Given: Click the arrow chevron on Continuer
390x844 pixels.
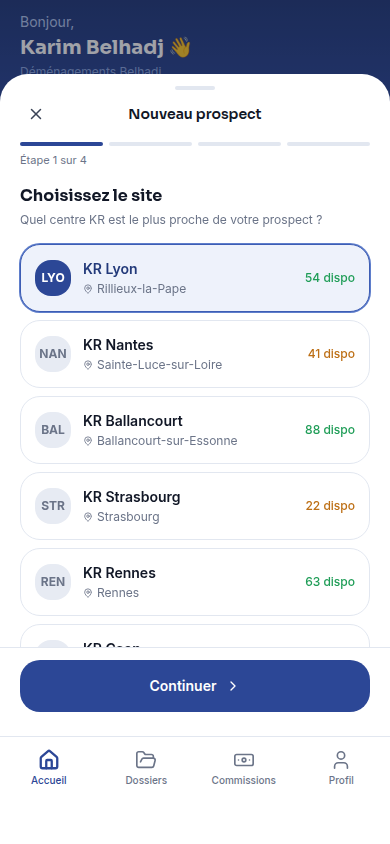Looking at the screenshot, I should pos(233,686).
